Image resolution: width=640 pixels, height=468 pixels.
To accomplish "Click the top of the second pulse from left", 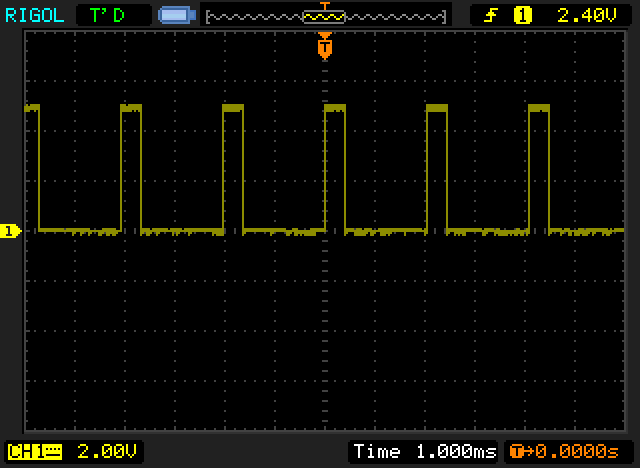I will 131,106.
